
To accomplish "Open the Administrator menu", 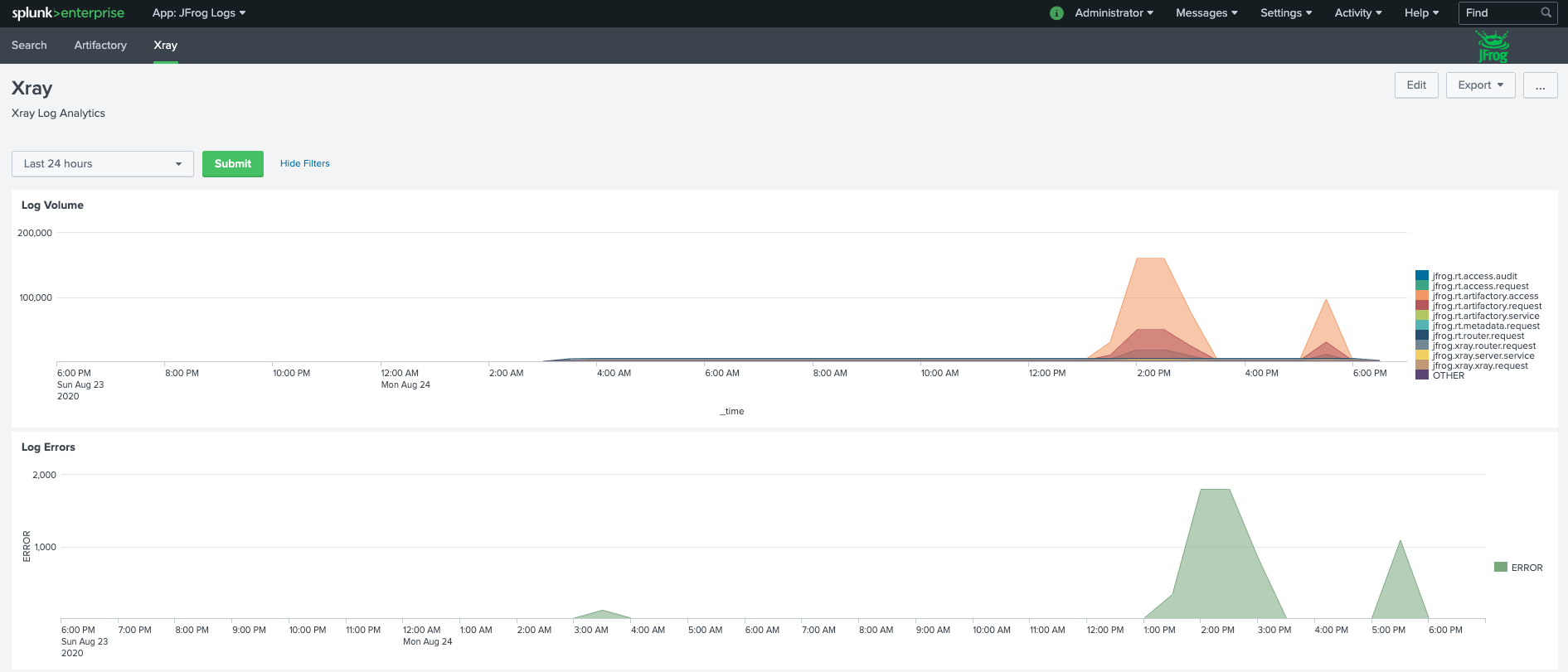I will pos(1114,13).
